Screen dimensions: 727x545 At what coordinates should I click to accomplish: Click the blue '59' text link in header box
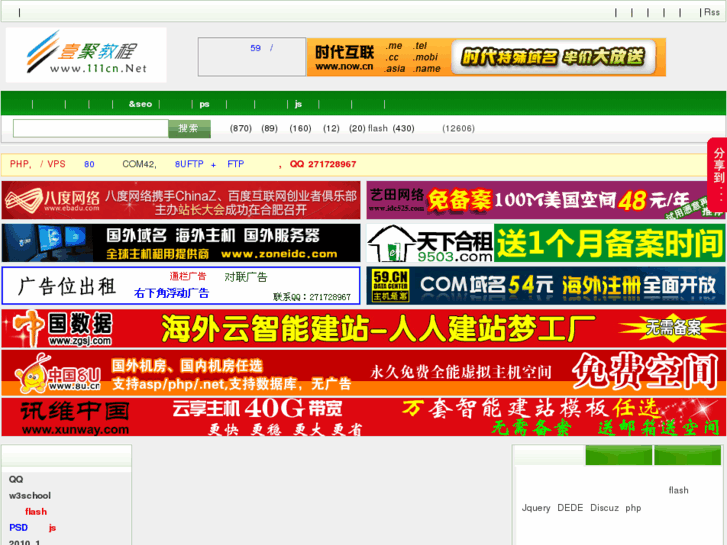coord(255,48)
